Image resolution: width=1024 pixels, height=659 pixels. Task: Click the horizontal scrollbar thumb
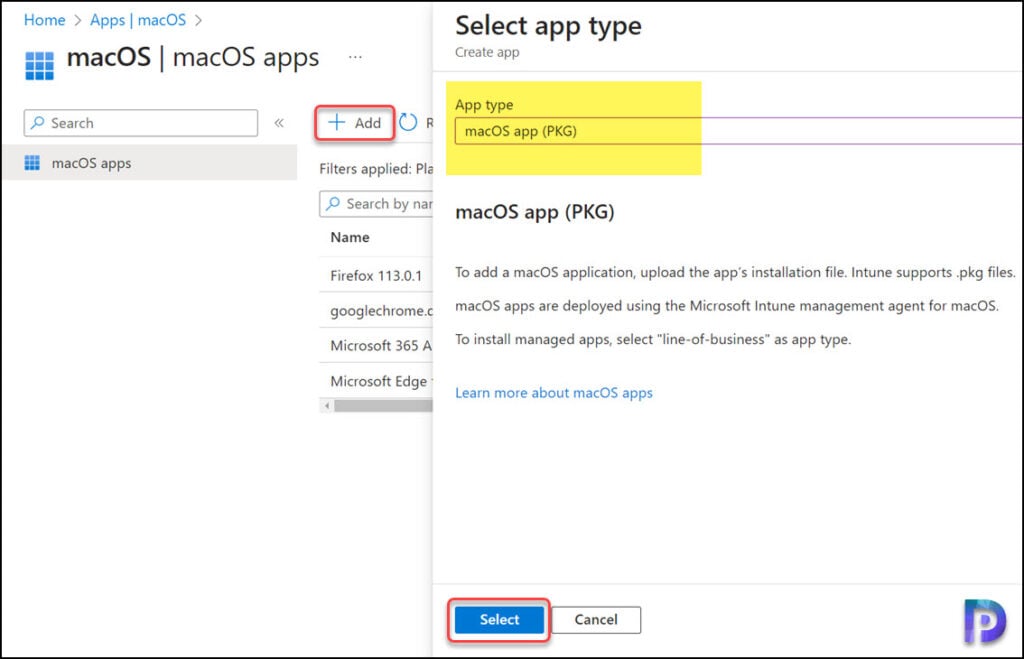(383, 406)
